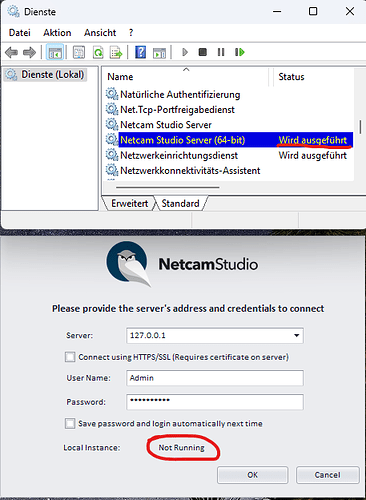Image resolution: width=366 pixels, height=500 pixels.
Task: Click gear icon of Netzwerkeinrichtungsdienst
Action: coord(112,155)
